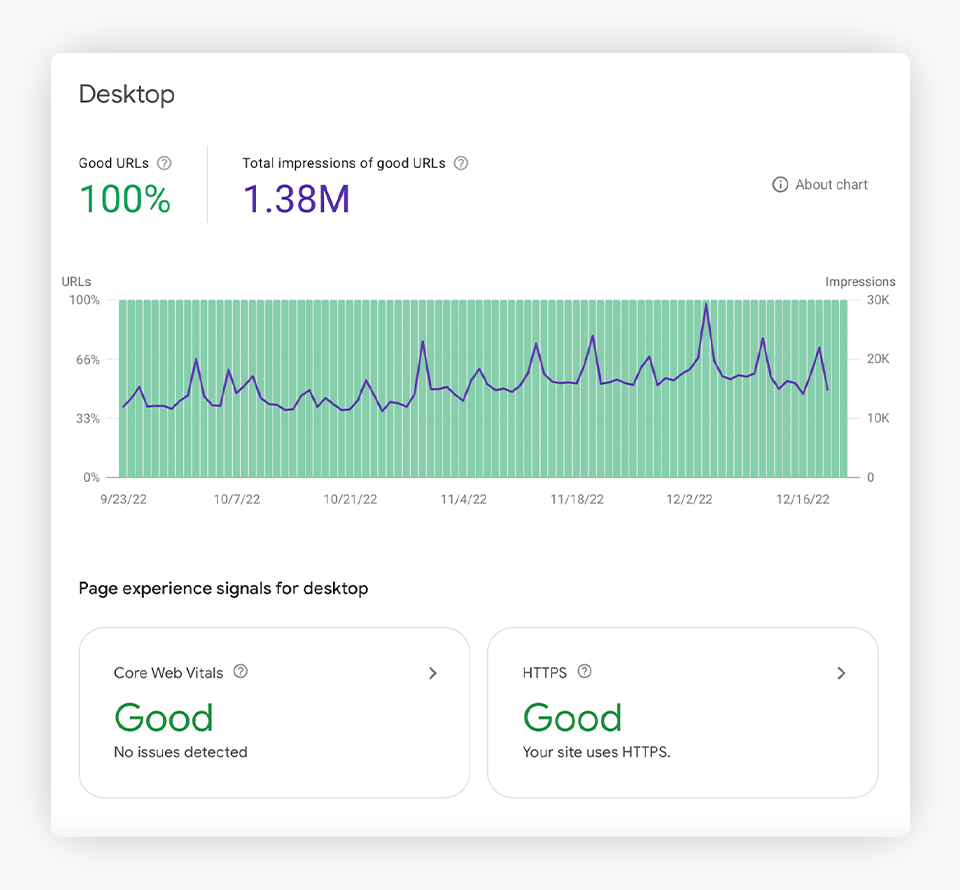Image resolution: width=960 pixels, height=890 pixels.
Task: Click the Good status in Core Web Vitals
Action: point(164,717)
